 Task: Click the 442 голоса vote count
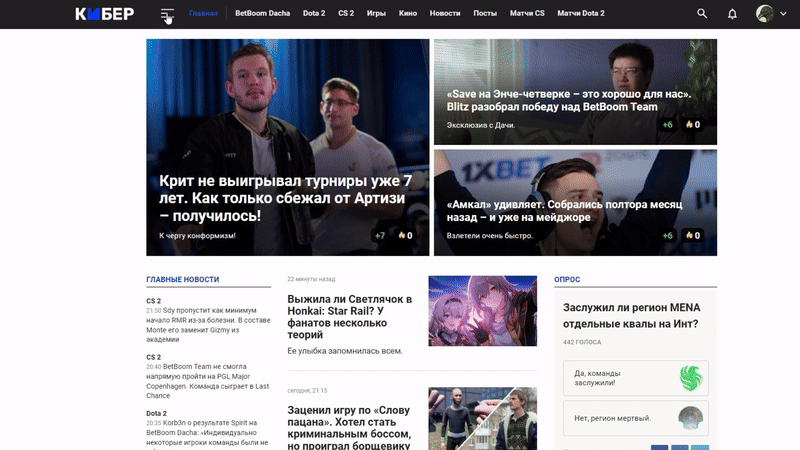tap(582, 342)
